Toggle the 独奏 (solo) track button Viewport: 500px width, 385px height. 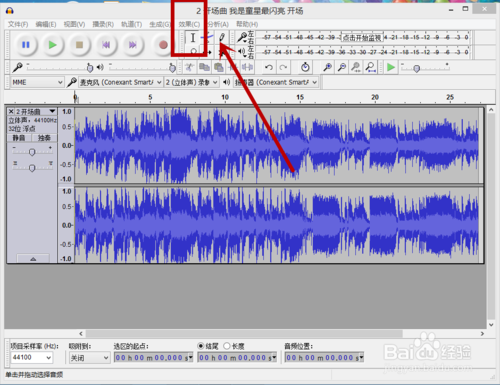pos(44,138)
